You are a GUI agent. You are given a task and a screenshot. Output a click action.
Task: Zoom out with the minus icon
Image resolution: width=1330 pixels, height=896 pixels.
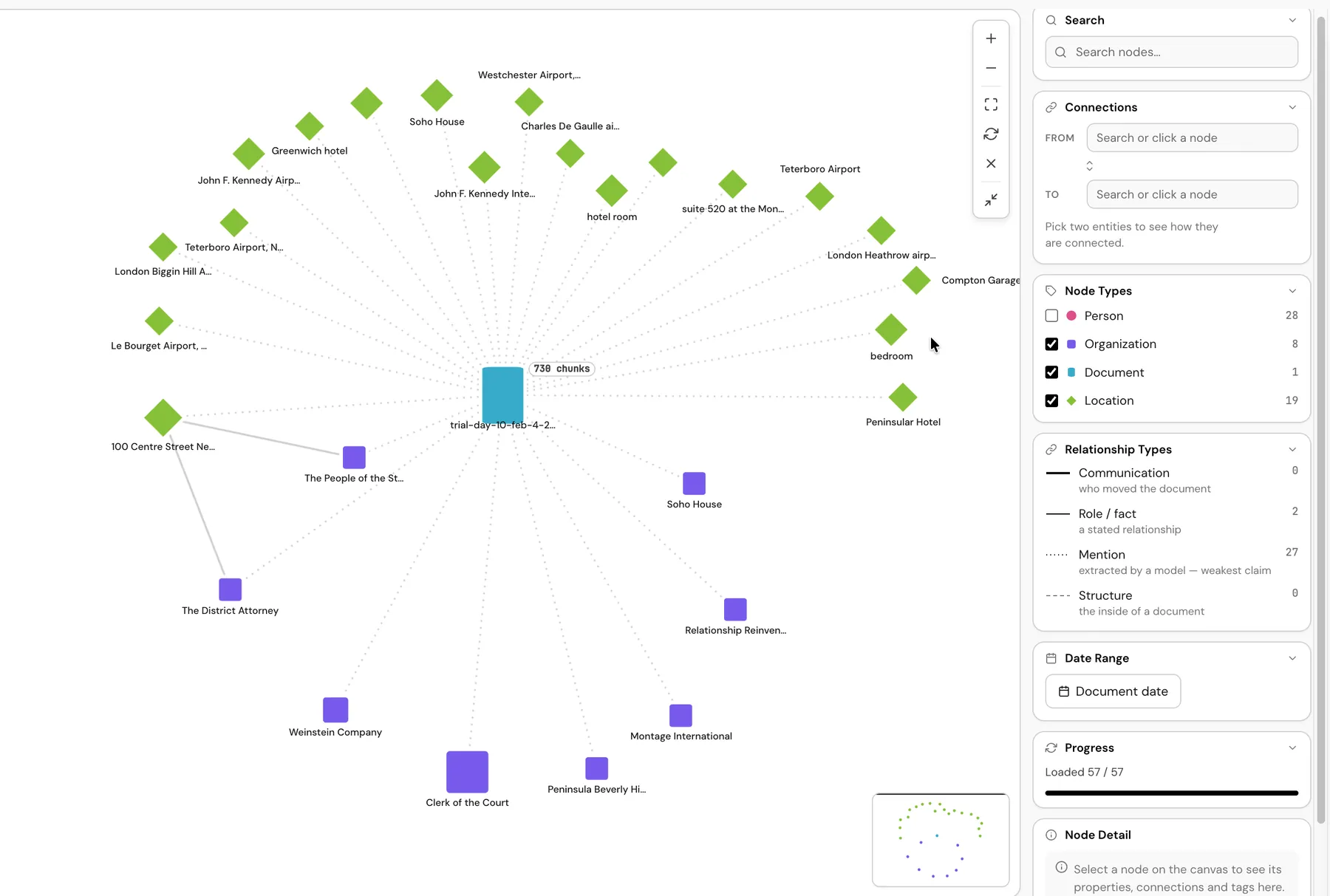[991, 68]
